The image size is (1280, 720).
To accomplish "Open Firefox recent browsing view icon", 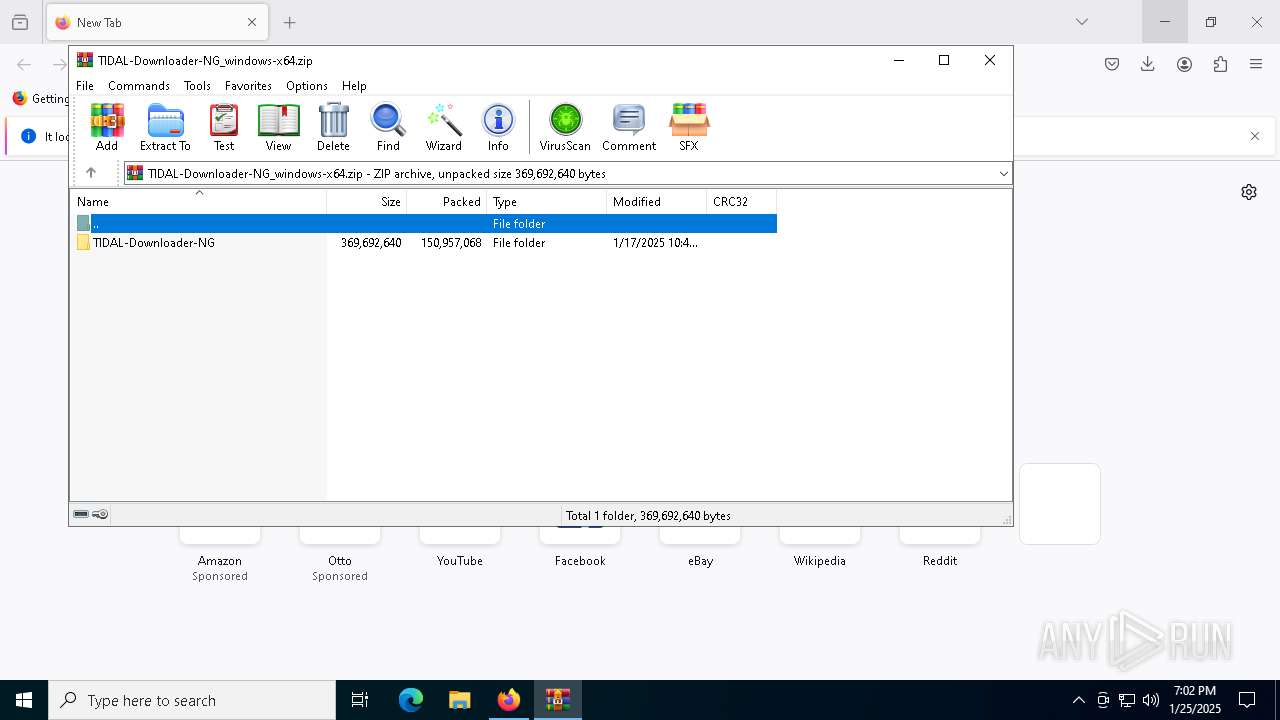I will coord(20,22).
